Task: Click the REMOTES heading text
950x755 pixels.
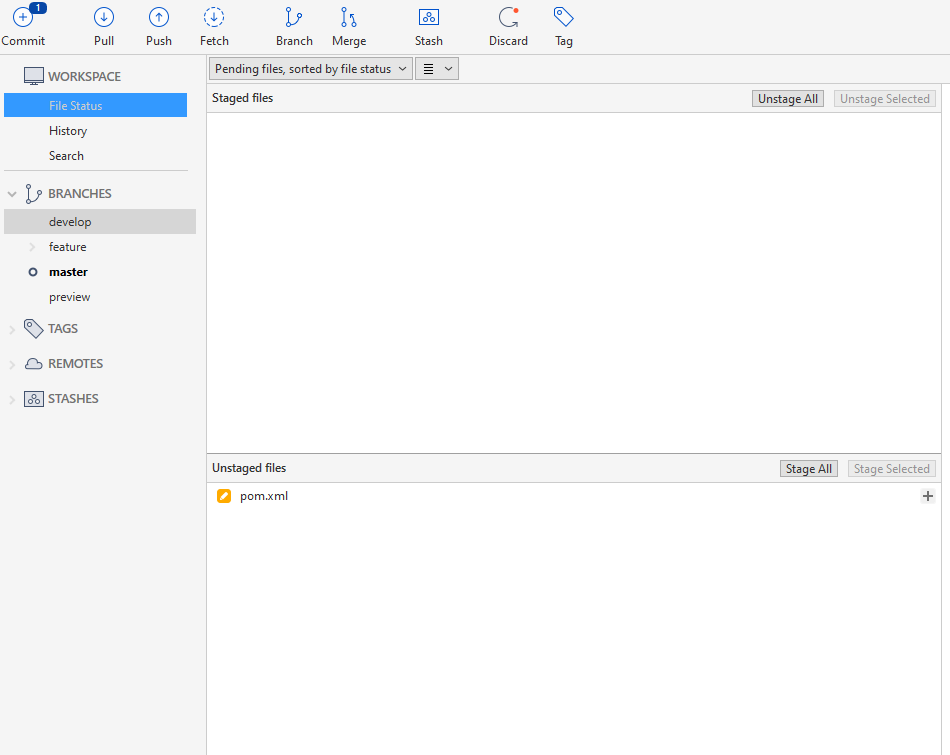Action: pos(76,364)
